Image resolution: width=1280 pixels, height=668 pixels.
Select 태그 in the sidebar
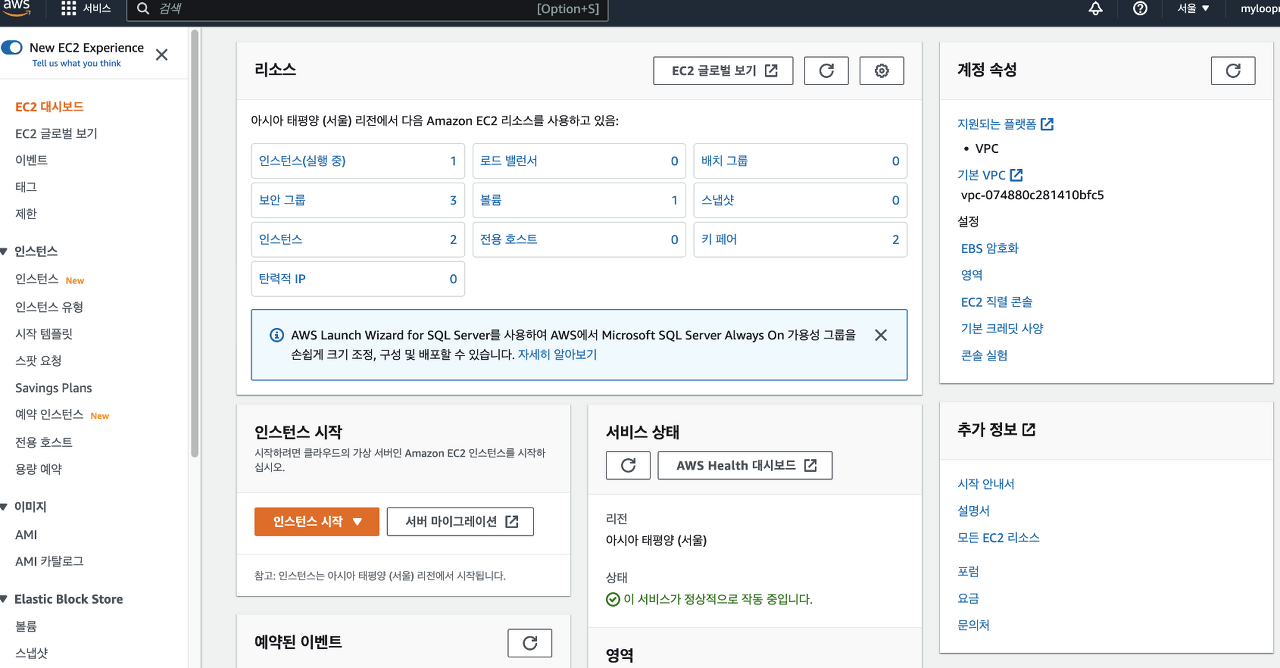click(x=26, y=187)
